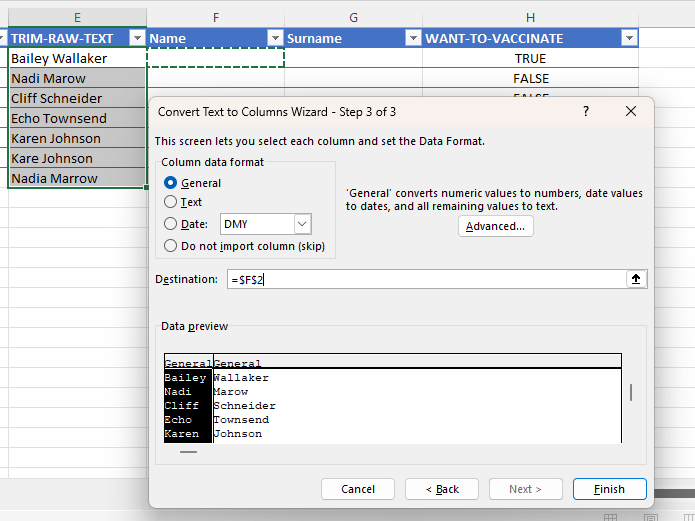Open the Surname column filter dropdown
The height and width of the screenshot is (521, 695).
(413, 38)
